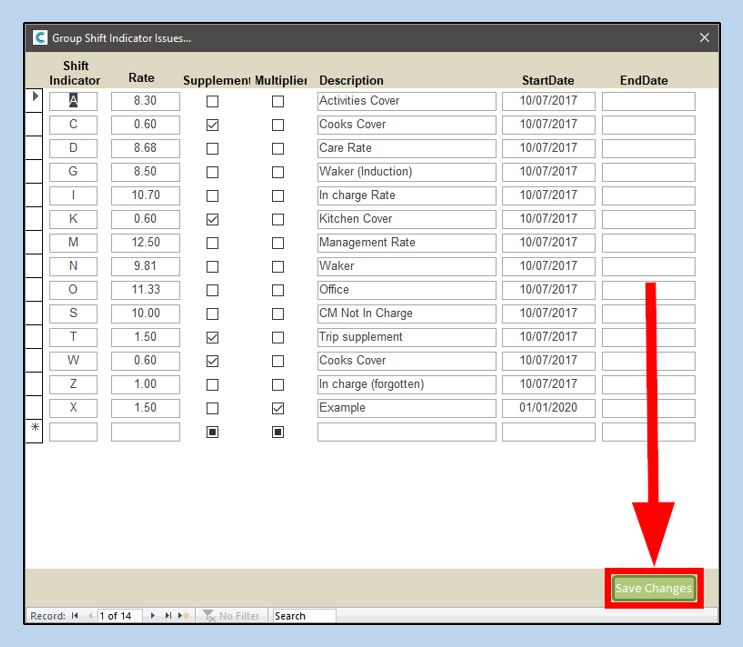This screenshot has width=743, height=647.
Task: Uncheck Multiplier checkbox for Example row
Action: click(278, 408)
